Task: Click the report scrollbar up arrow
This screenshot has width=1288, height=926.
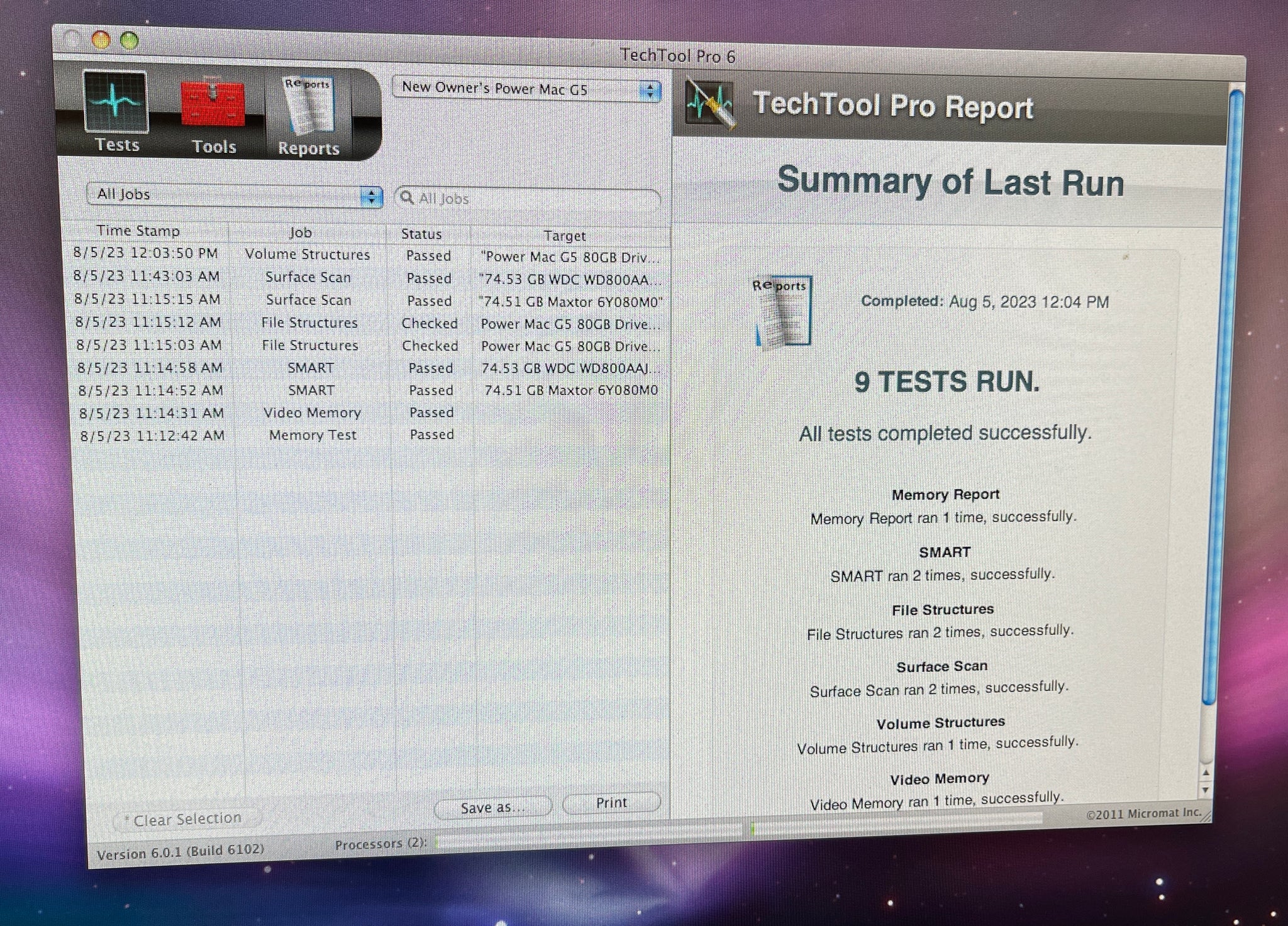Action: pyautogui.click(x=1205, y=773)
